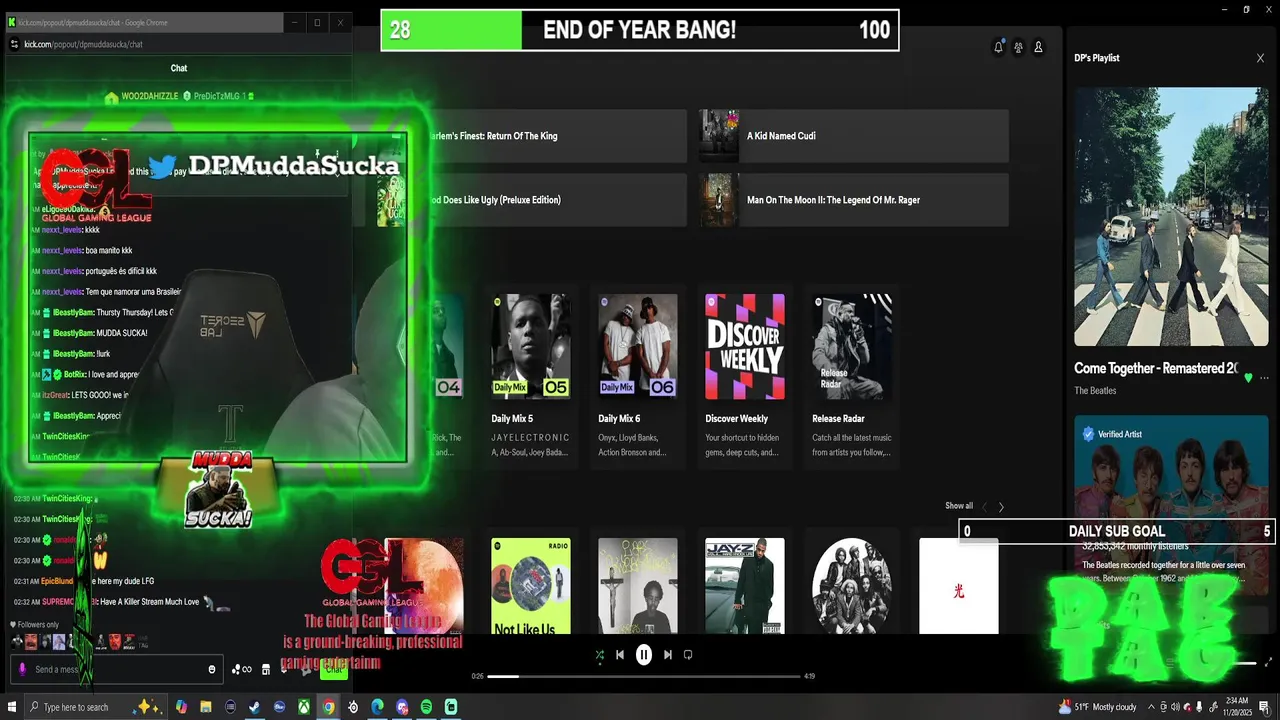Open the Daily Mix 5 card
This screenshot has width=1280, height=720.
tap(531, 376)
